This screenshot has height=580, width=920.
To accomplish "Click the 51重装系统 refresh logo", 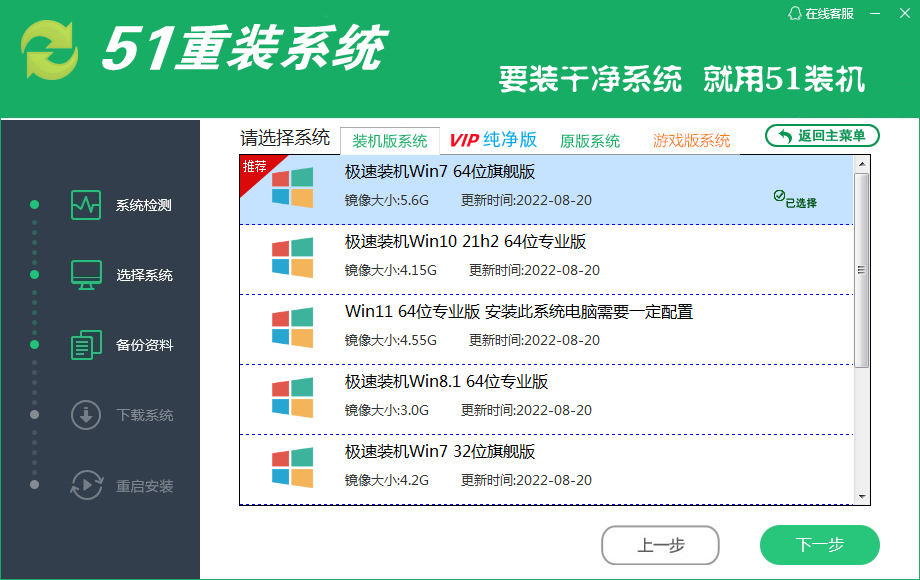I will point(50,50).
